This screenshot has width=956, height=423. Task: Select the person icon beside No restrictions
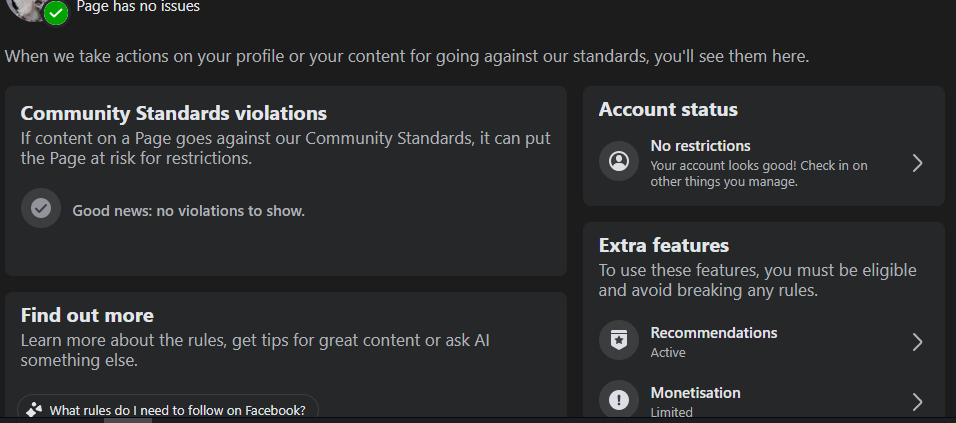pos(619,162)
